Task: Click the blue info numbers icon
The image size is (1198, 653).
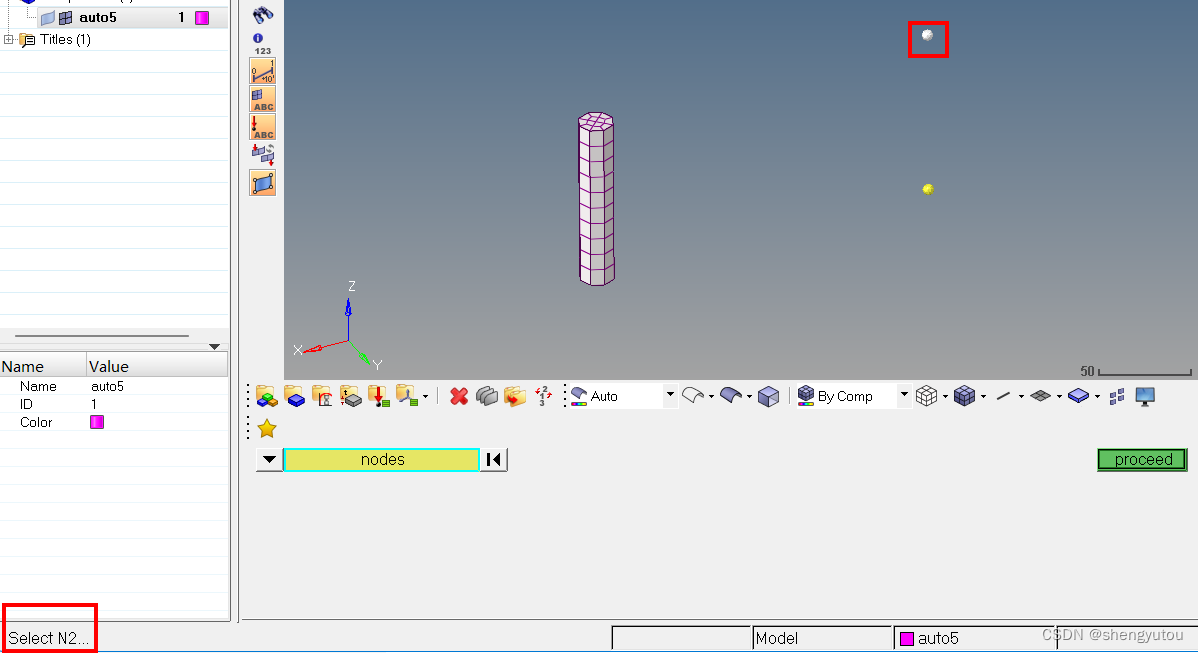Action: coord(262,43)
